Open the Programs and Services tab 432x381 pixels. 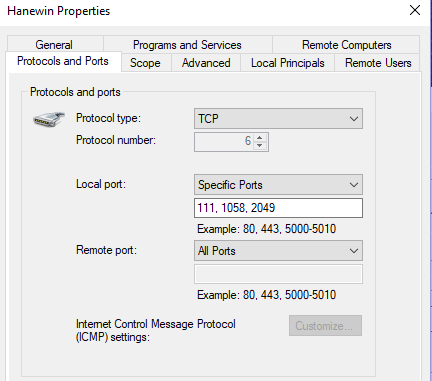[187, 44]
